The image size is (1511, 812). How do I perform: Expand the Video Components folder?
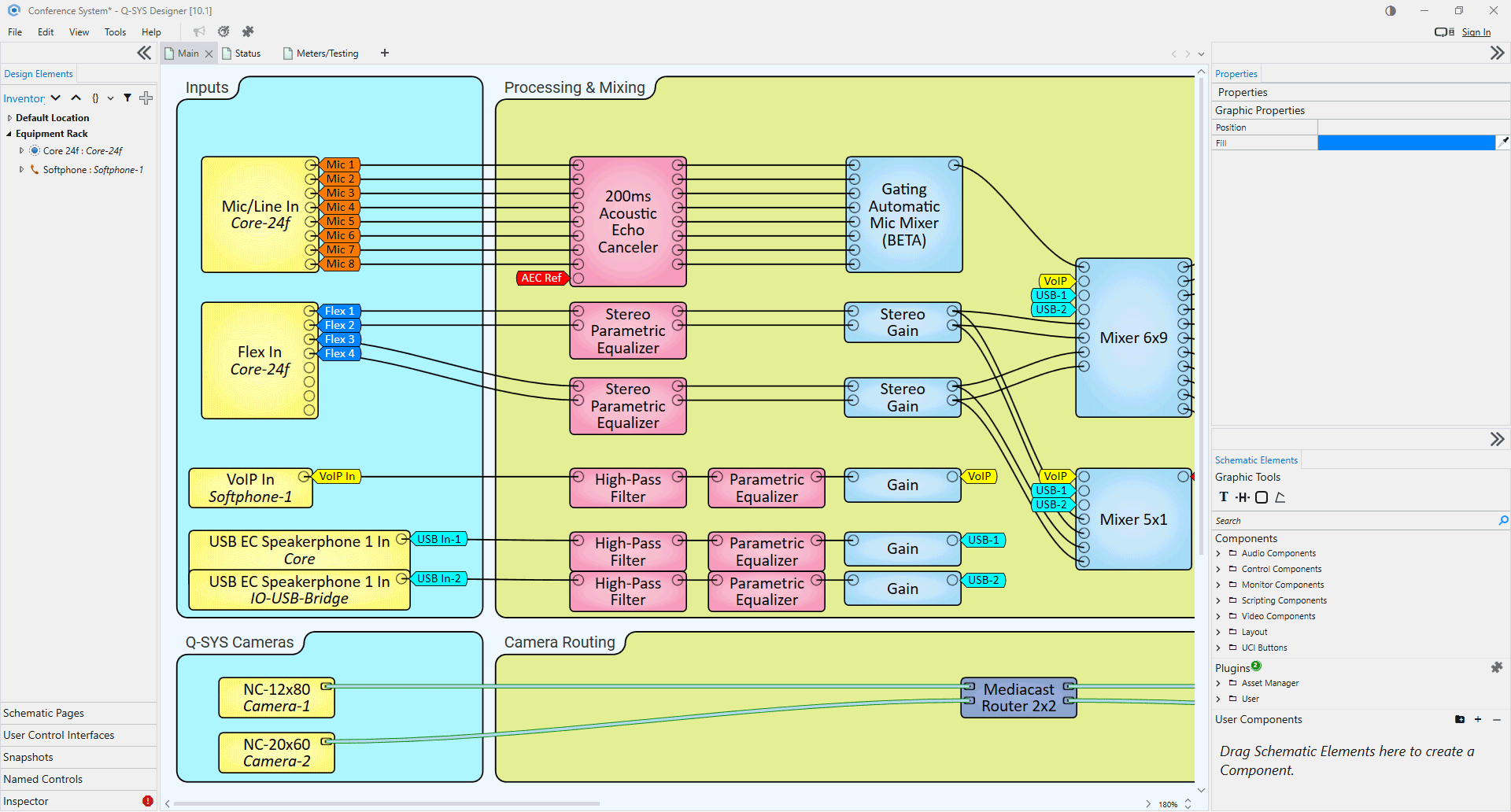pos(1219,617)
